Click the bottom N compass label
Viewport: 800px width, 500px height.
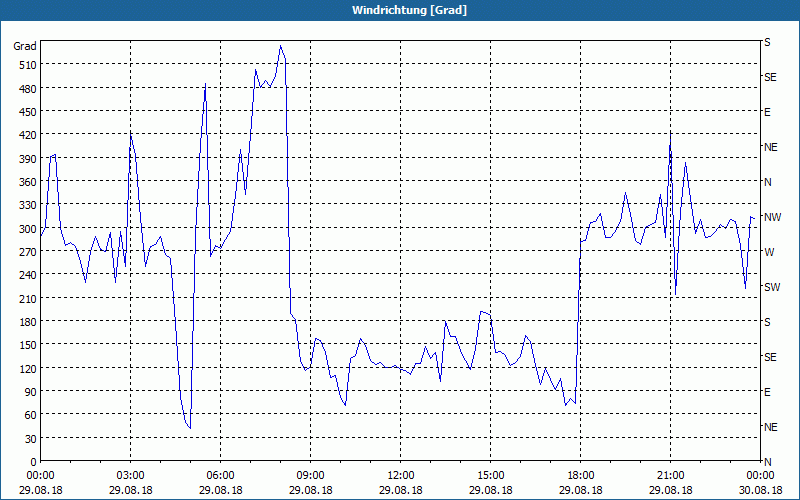(767, 461)
